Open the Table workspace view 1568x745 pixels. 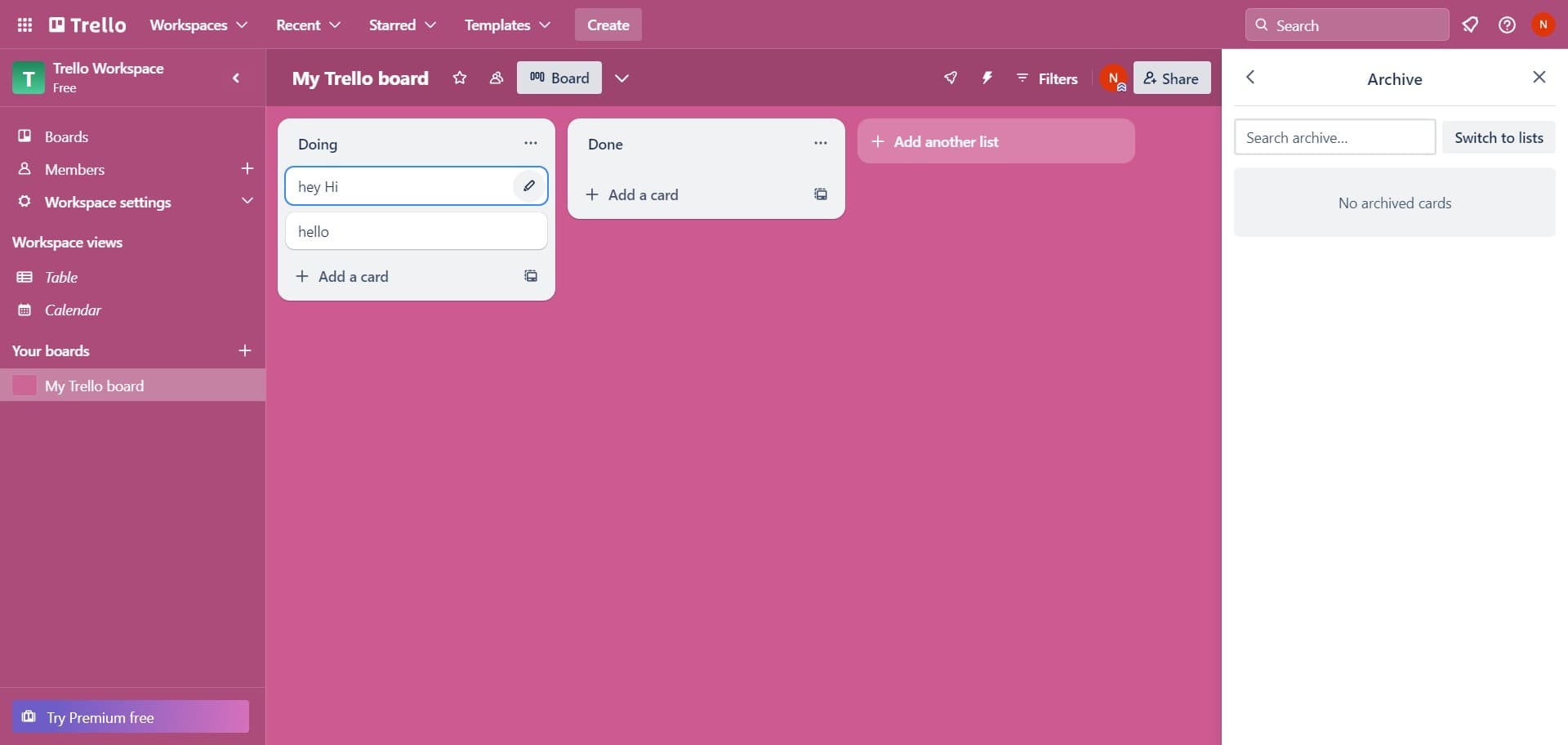pos(61,278)
